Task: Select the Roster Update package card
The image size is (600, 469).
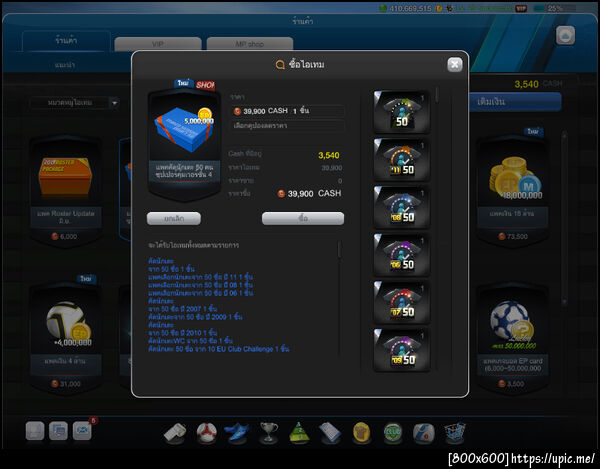Action: click(66, 191)
